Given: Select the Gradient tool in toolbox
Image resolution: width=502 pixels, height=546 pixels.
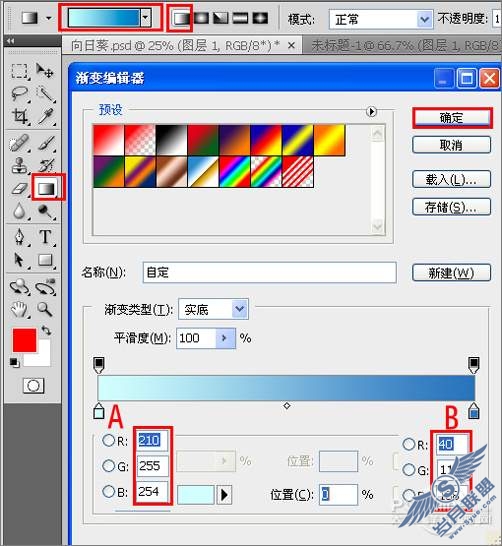Looking at the screenshot, I should pos(46,188).
